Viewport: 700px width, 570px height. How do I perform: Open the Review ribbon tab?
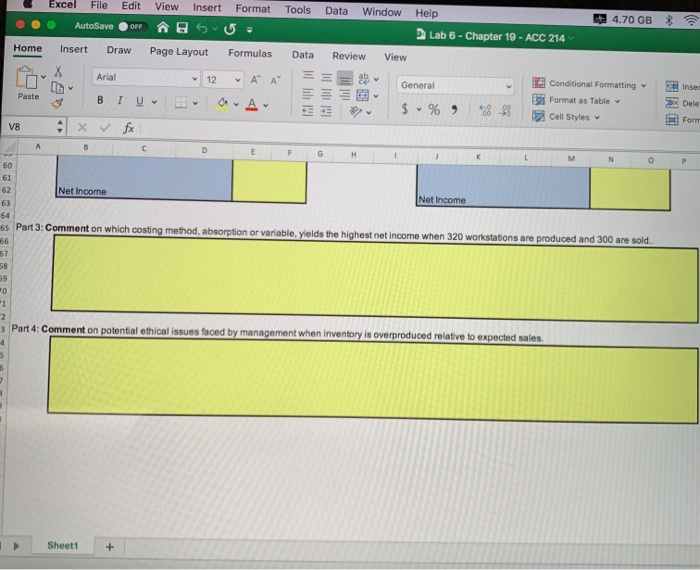[x=349, y=56]
